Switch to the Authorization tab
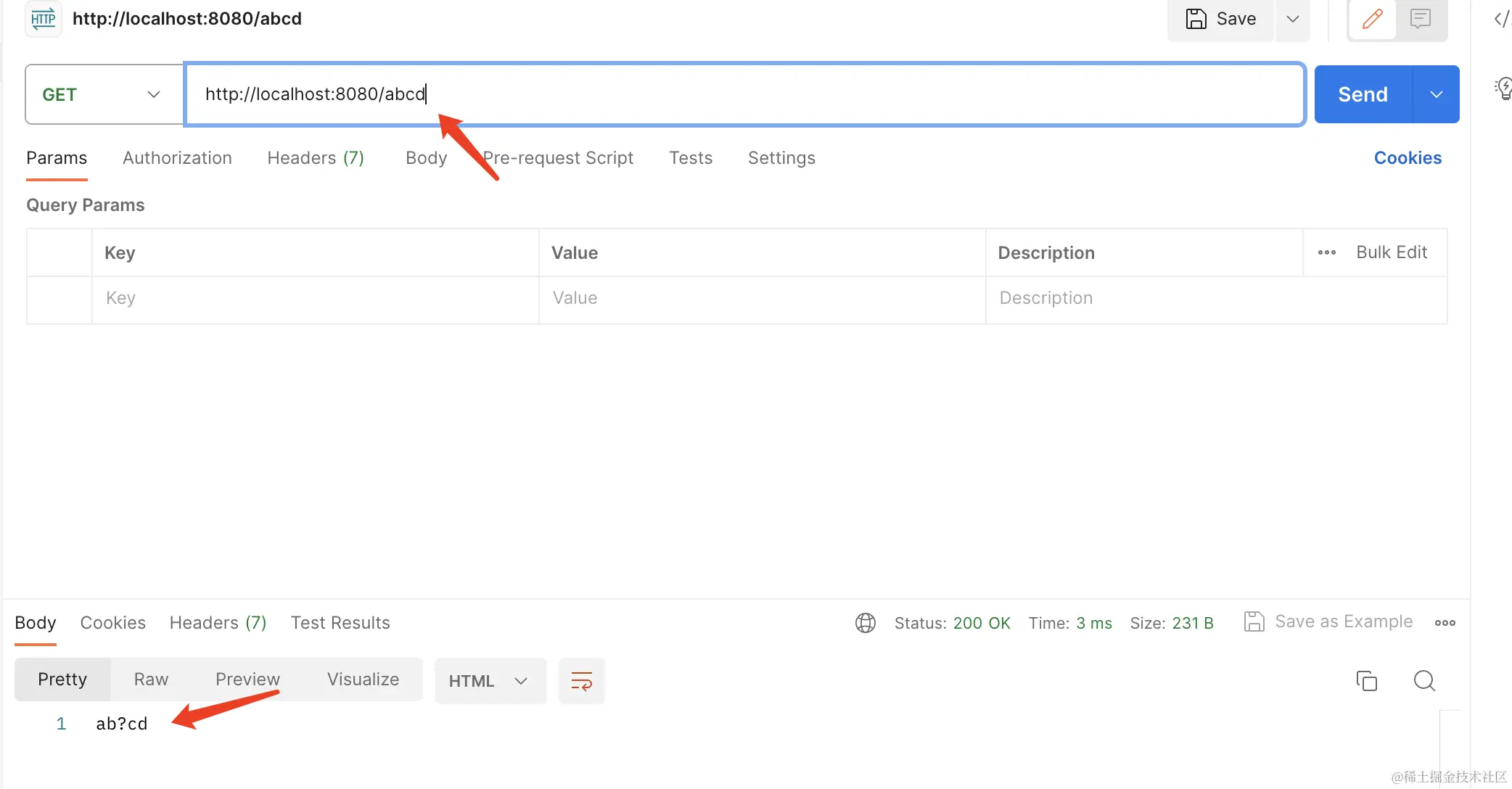The height and width of the screenshot is (789, 1512). click(x=177, y=158)
